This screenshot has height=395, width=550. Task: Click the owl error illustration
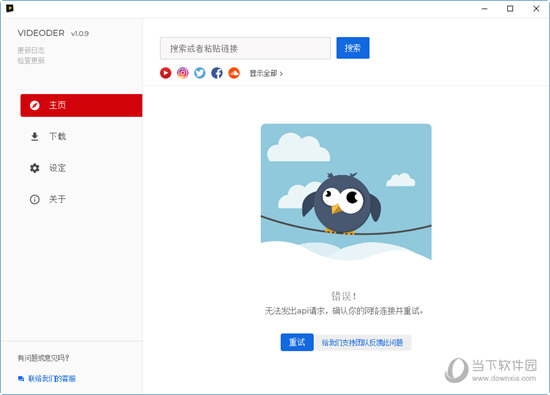(346, 192)
